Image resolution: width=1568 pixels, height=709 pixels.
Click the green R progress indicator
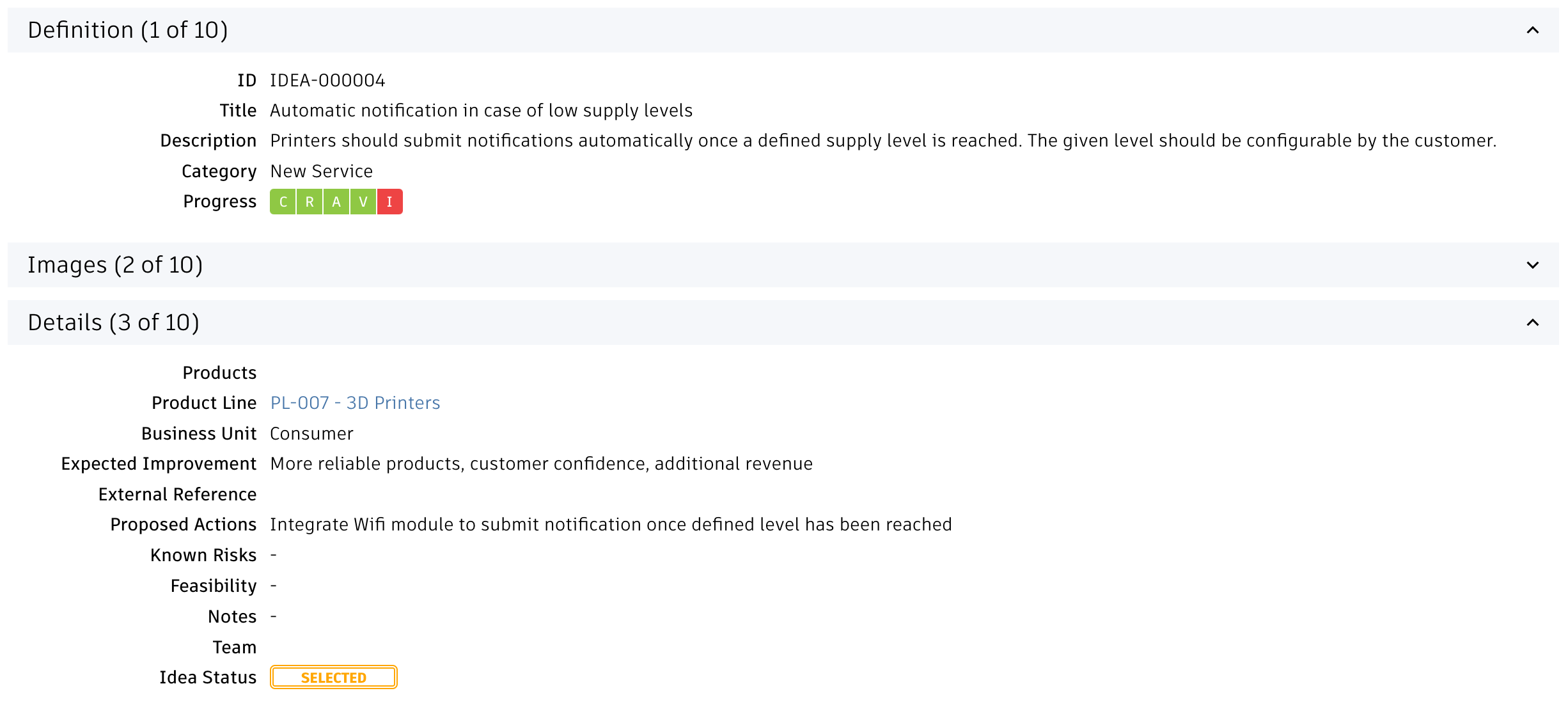tap(310, 202)
